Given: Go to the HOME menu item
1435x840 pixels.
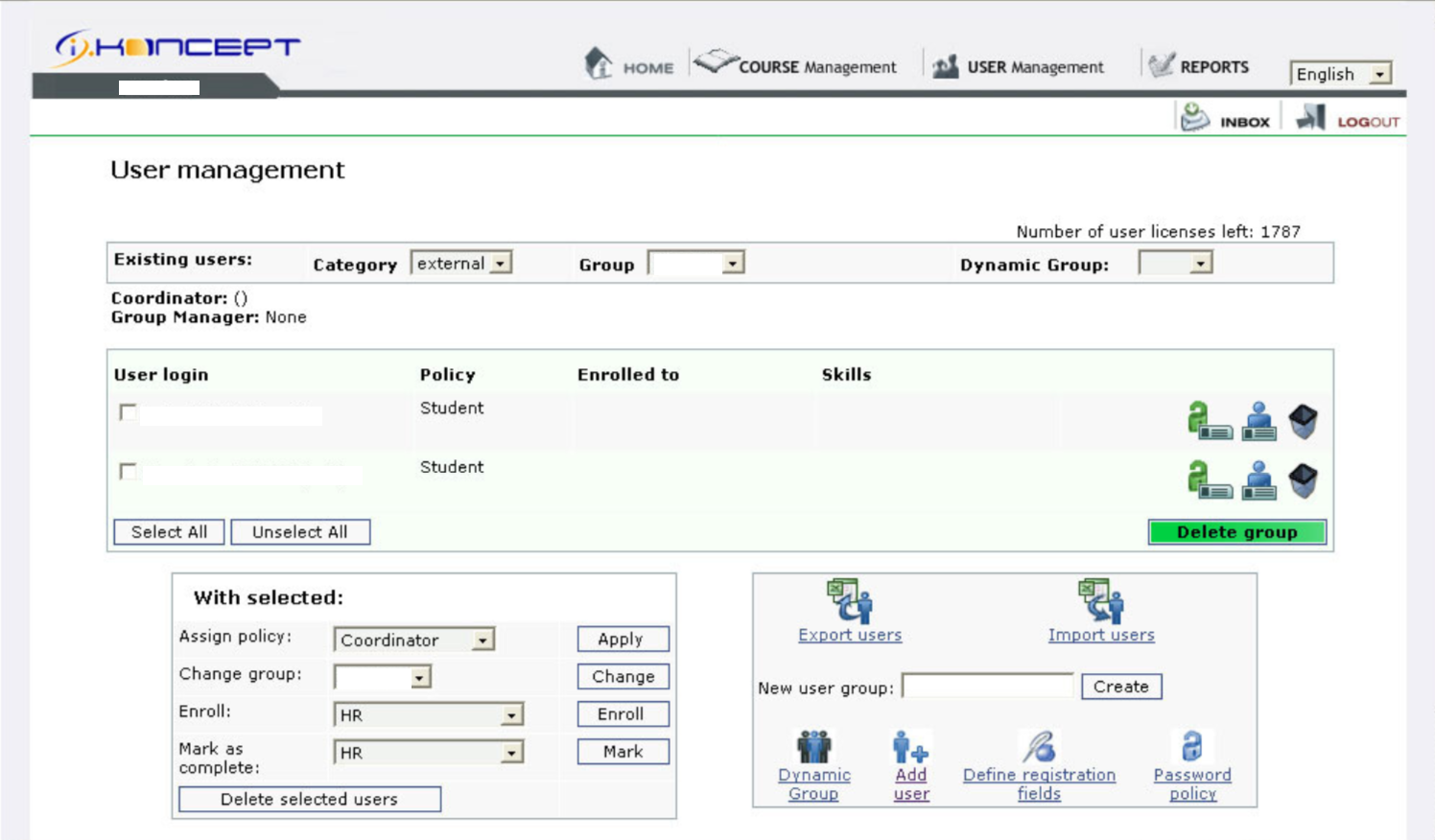Looking at the screenshot, I should [629, 65].
